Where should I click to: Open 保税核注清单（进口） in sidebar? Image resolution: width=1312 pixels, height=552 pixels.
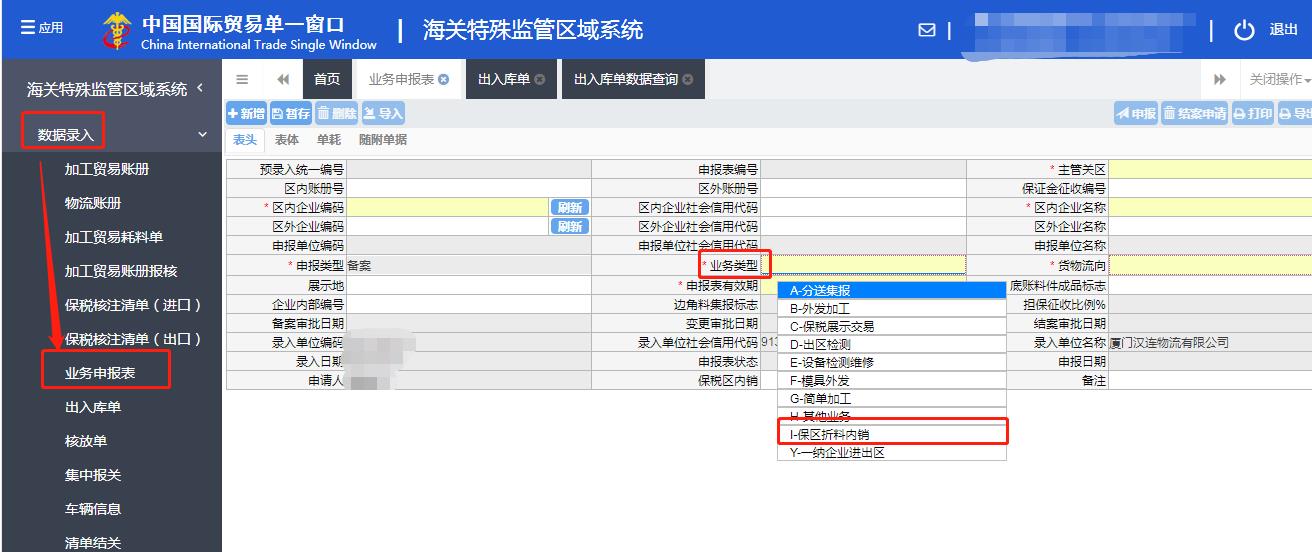(133, 305)
